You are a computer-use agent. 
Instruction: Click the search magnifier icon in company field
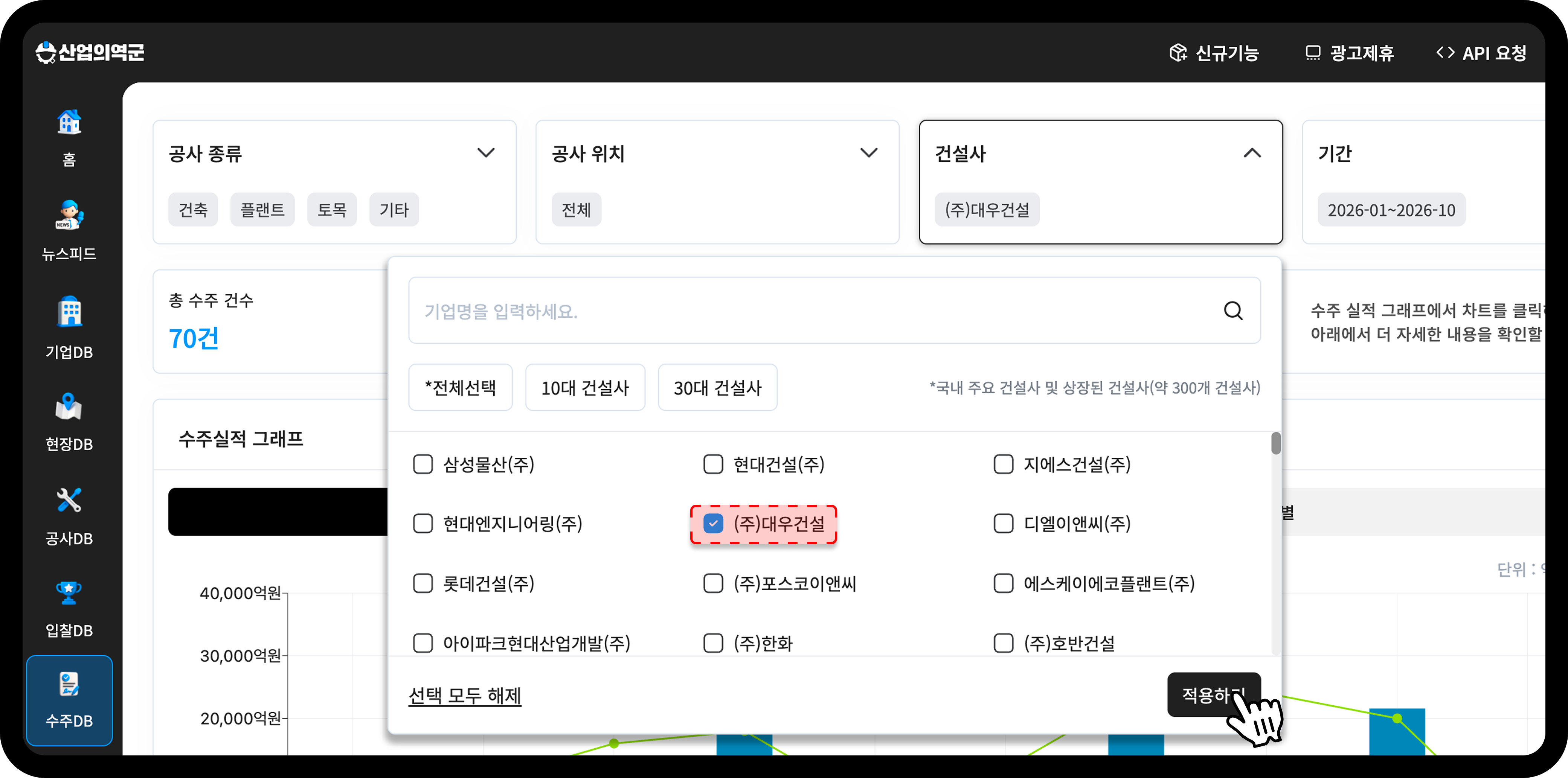coord(1233,311)
